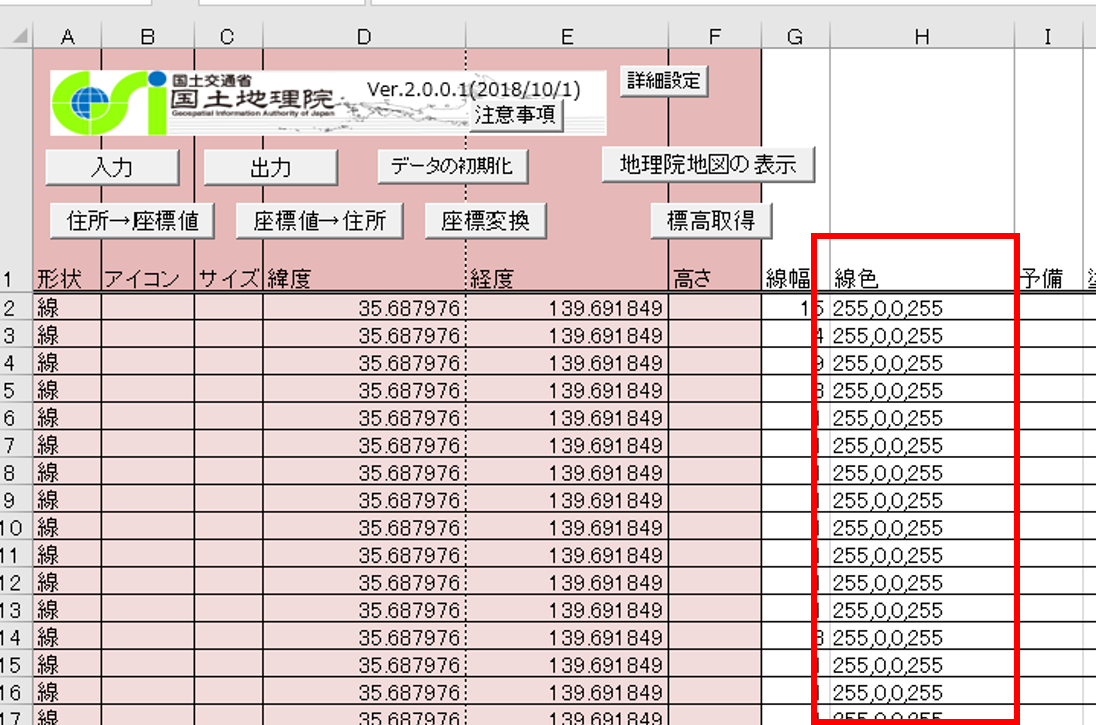
Task: Select 線 cell in row 2
Action: coord(67,307)
